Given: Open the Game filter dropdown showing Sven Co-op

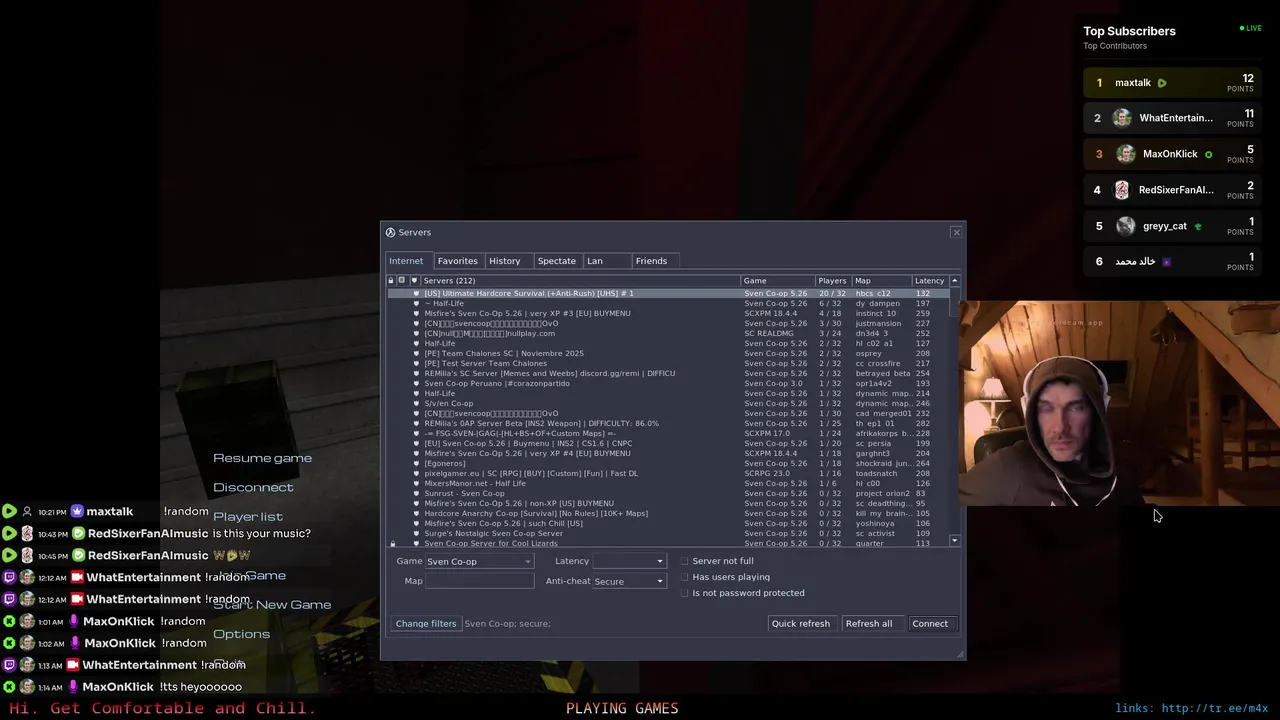Looking at the screenshot, I should (x=479, y=561).
